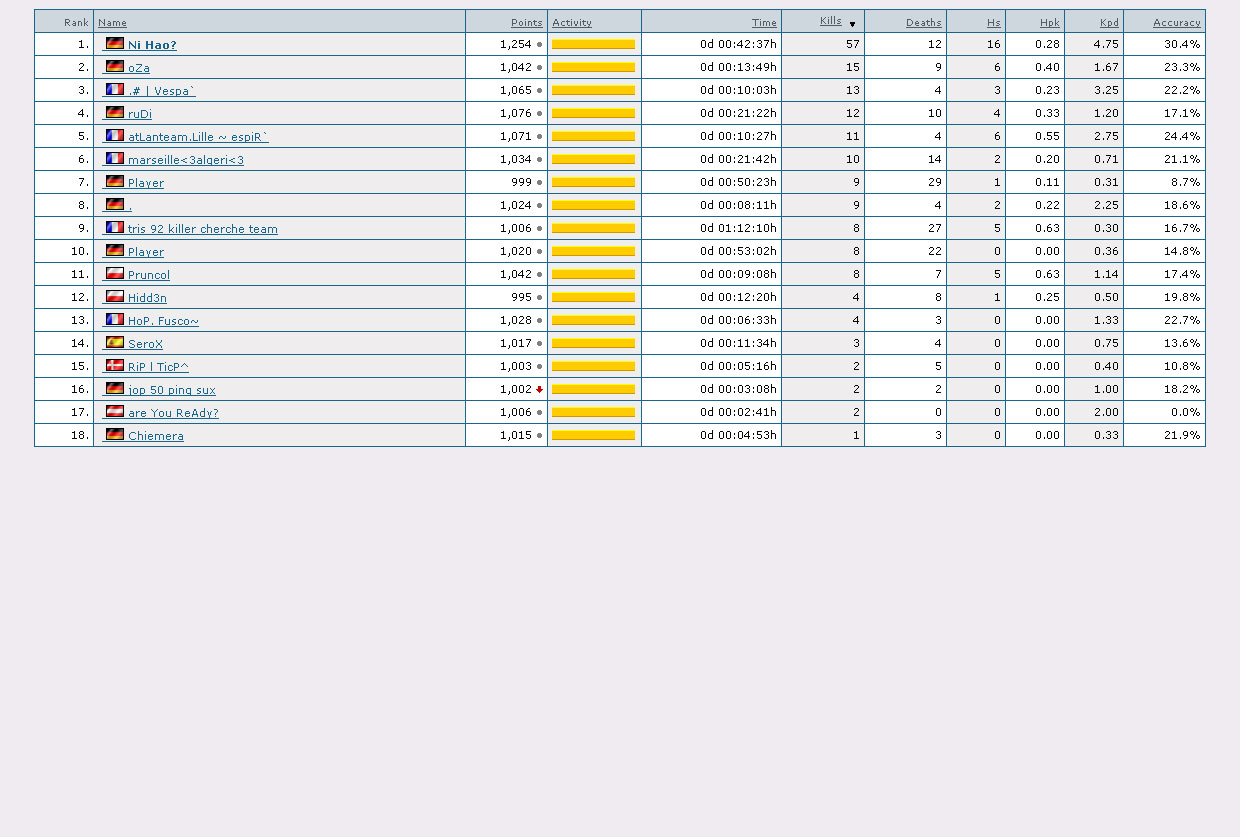Click the red down arrow in jop 50 ping sux row
The height and width of the screenshot is (837, 1240).
pyautogui.click(x=539, y=390)
